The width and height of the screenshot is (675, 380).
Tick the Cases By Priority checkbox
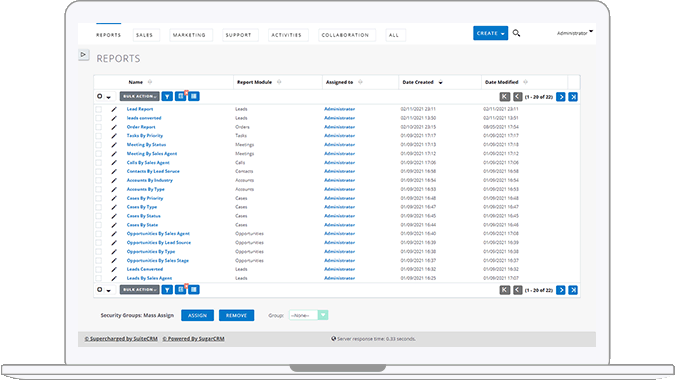pos(99,198)
